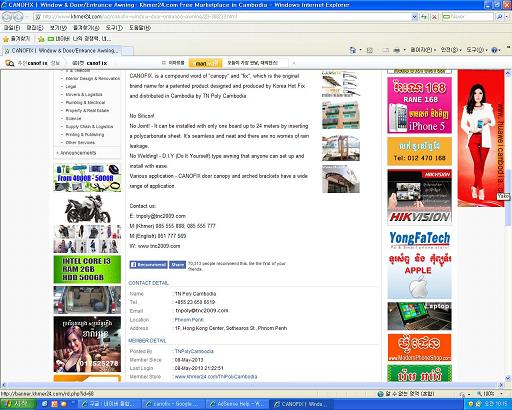This screenshot has height=410, width=512.
Task: Run the search with the magnifier icon
Action: (x=499, y=16)
